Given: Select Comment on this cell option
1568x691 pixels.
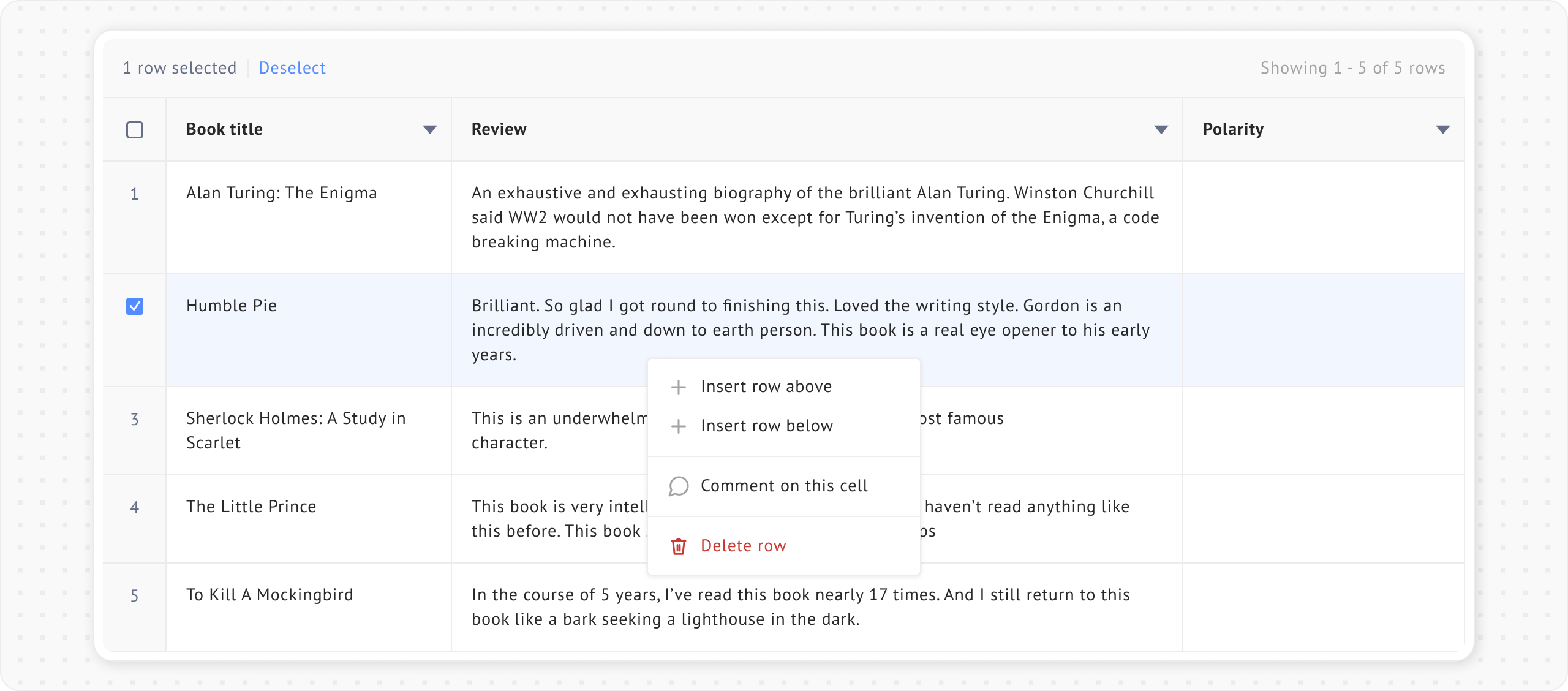Looking at the screenshot, I should coord(783,486).
